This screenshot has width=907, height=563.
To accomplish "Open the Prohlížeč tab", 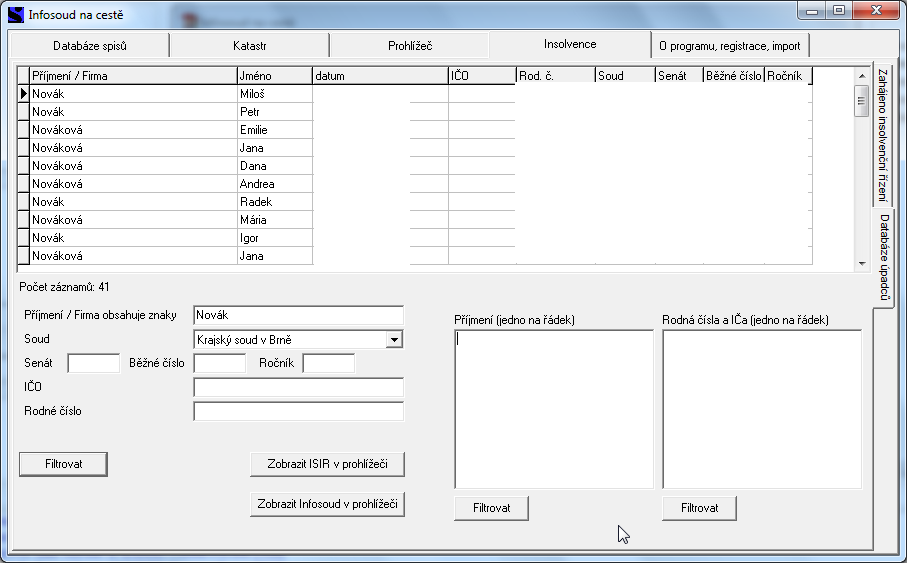I will 410,46.
